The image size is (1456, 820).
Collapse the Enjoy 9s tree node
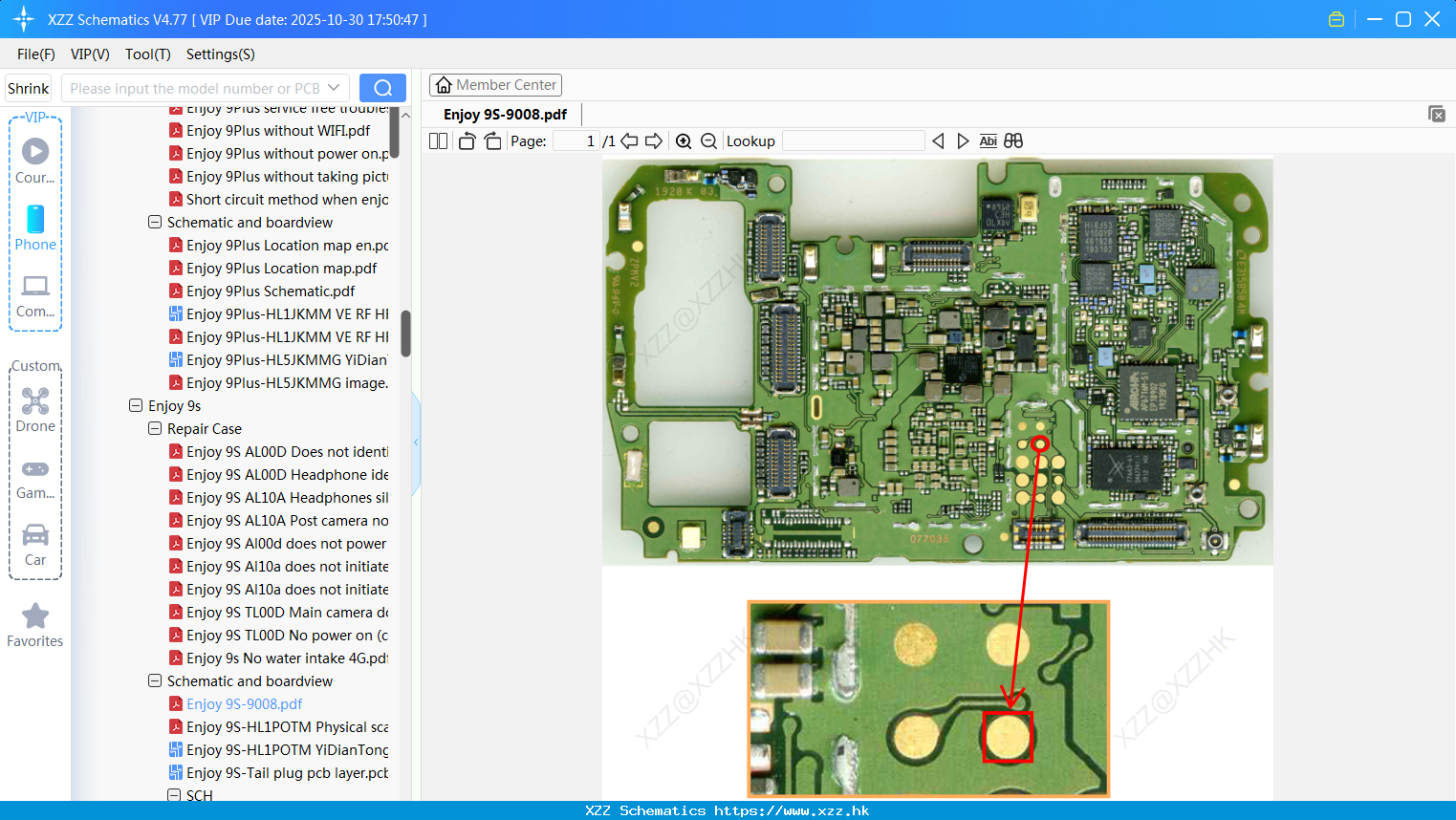[x=136, y=405]
